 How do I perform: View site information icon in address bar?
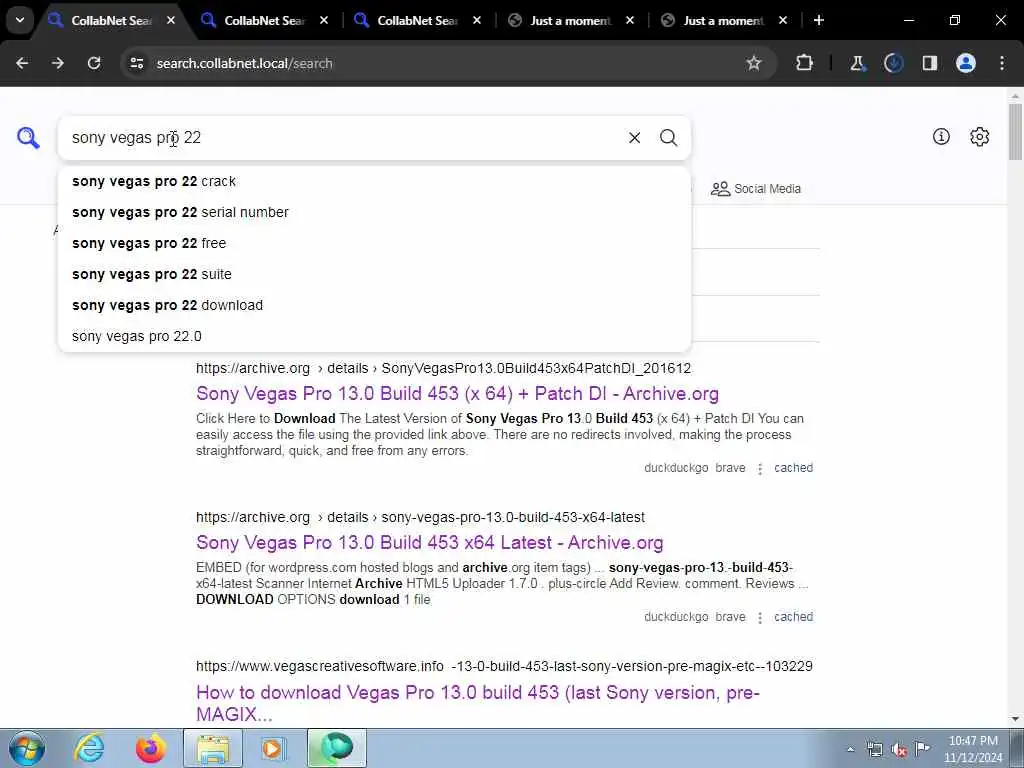click(136, 63)
